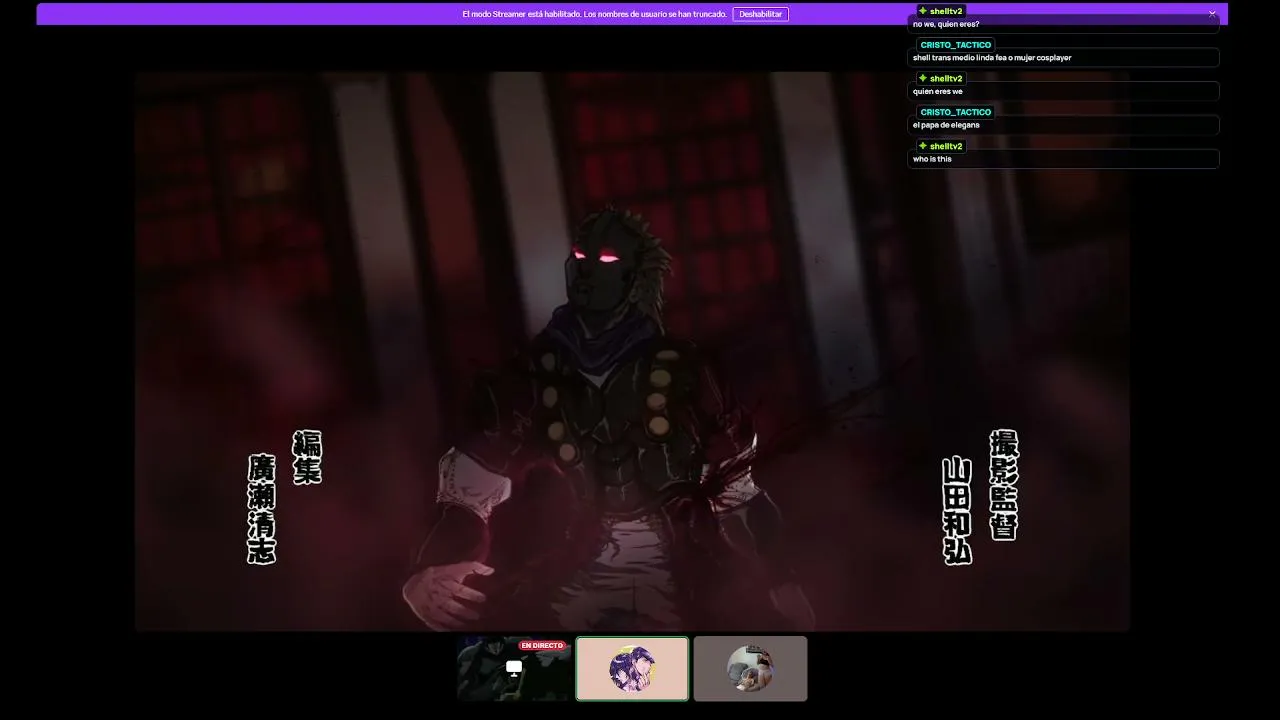Open the live stream thumbnail marked EN DIRECTO
Screen dimensions: 1280x720
pyautogui.click(x=514, y=668)
